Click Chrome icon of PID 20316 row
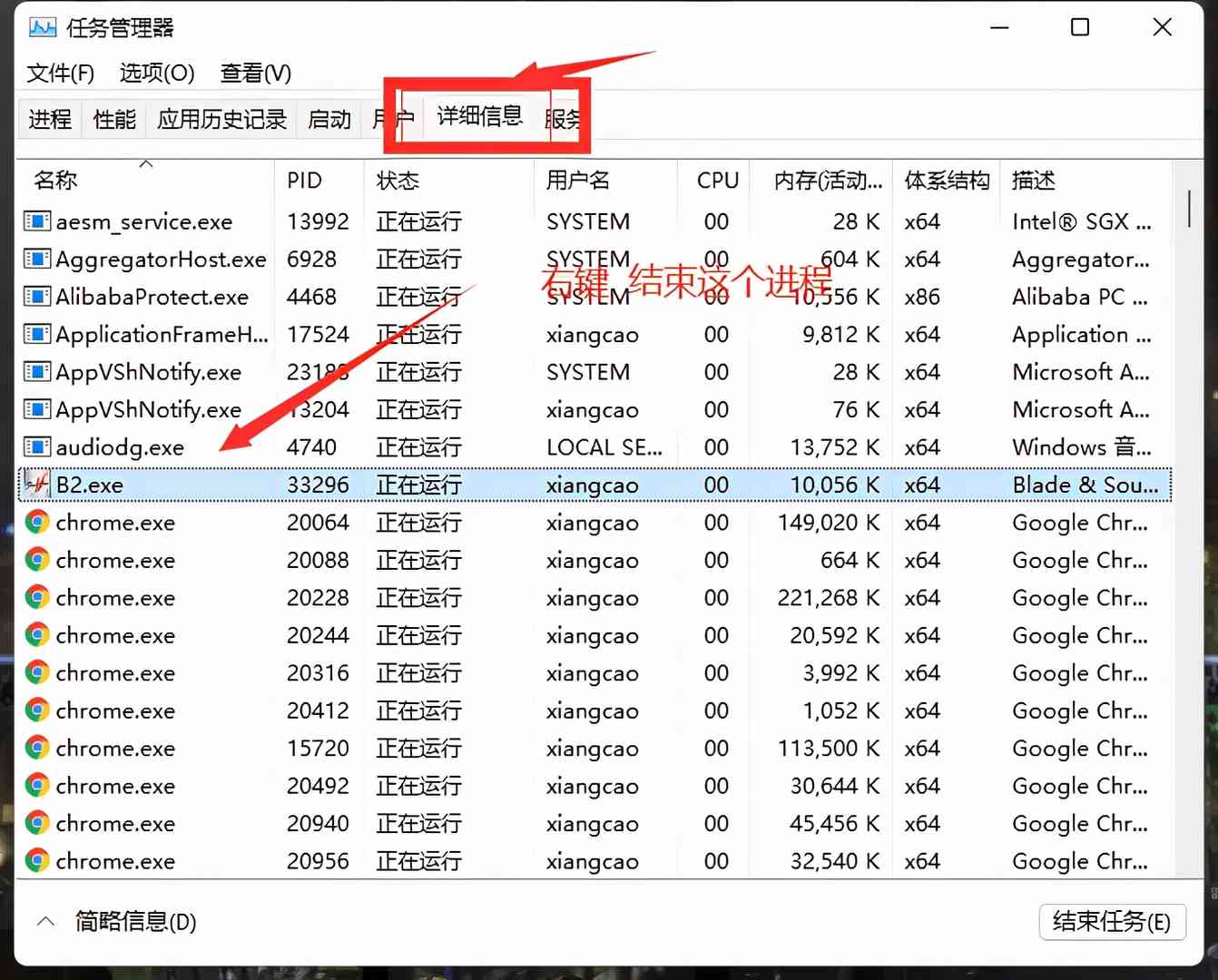Image resolution: width=1218 pixels, height=980 pixels. [x=37, y=673]
